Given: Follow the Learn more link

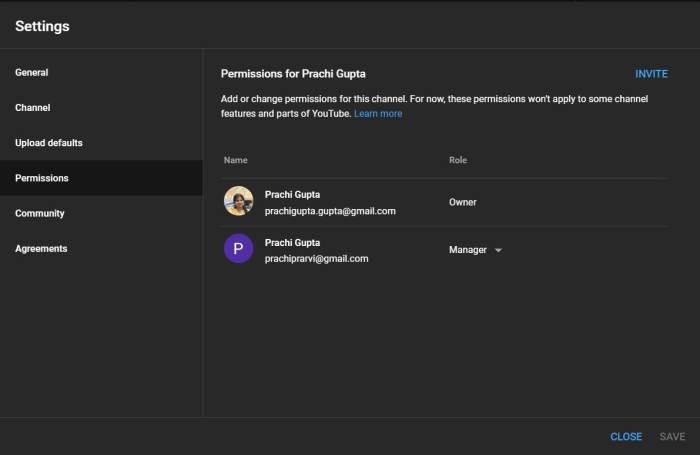Looking at the screenshot, I should click(x=378, y=114).
